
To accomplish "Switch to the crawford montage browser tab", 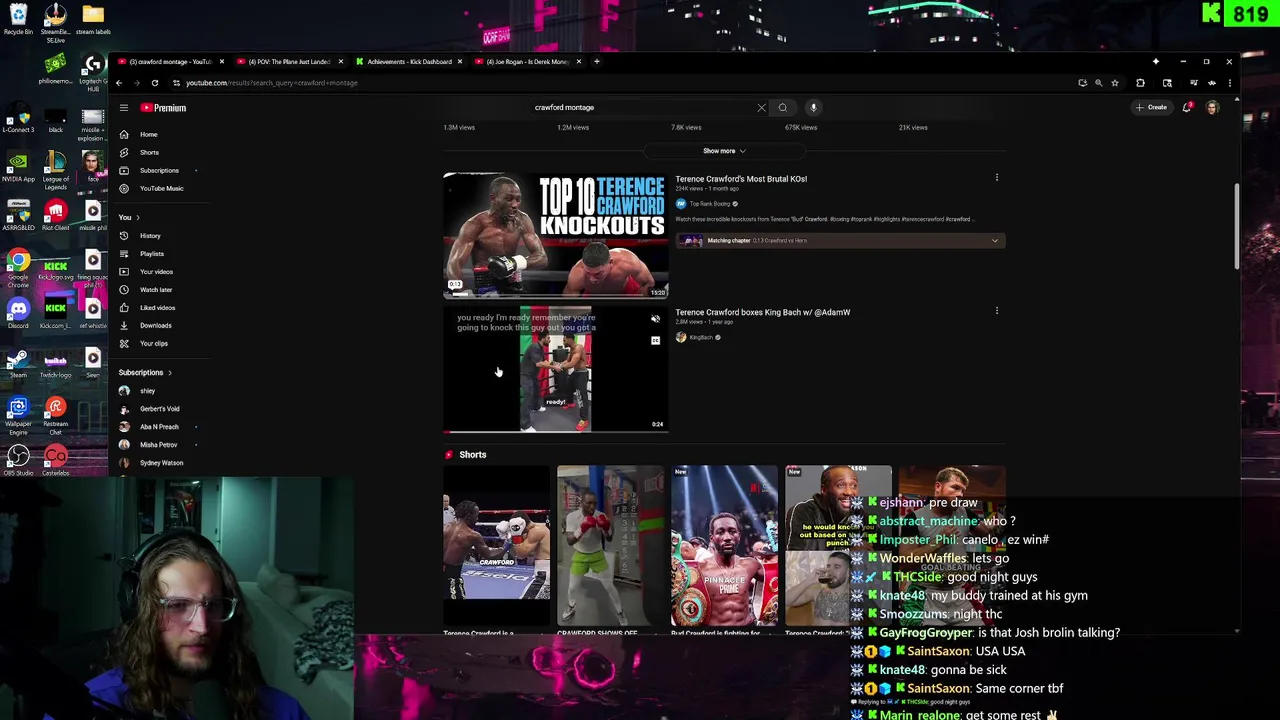I will pos(170,62).
